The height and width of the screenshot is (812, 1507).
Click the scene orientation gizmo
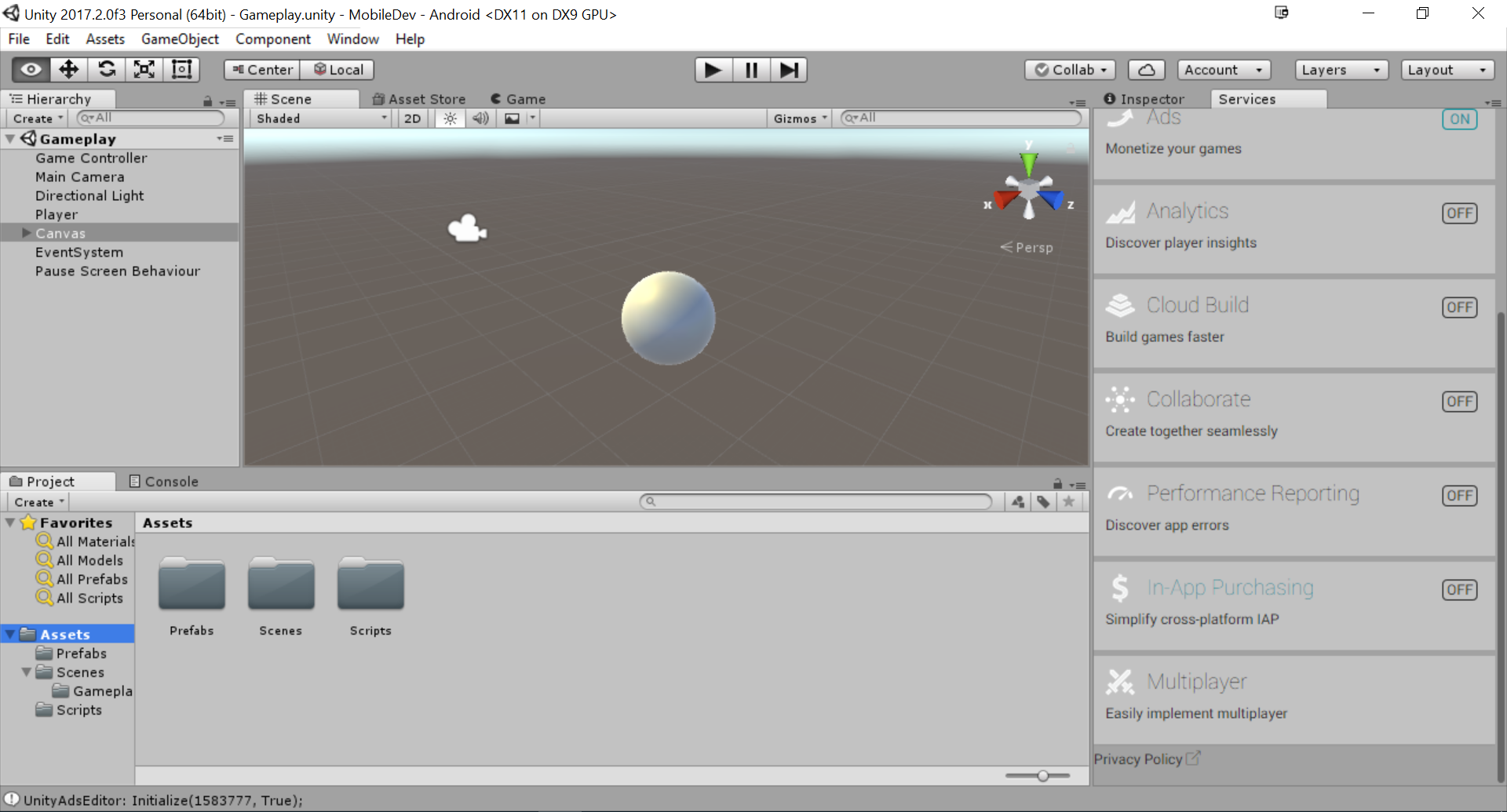pos(1029,188)
